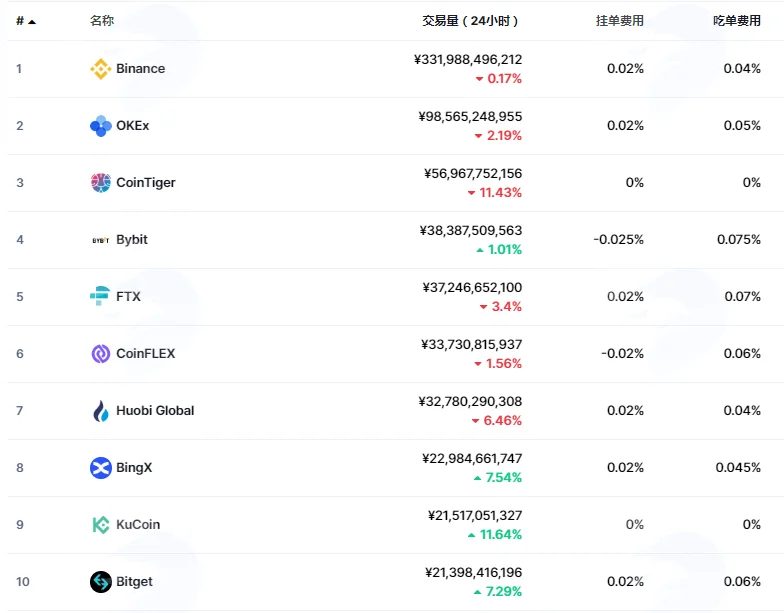Click the CoinFLEX purple logo icon
Image resolution: width=784 pixels, height=613 pixels.
pos(100,354)
